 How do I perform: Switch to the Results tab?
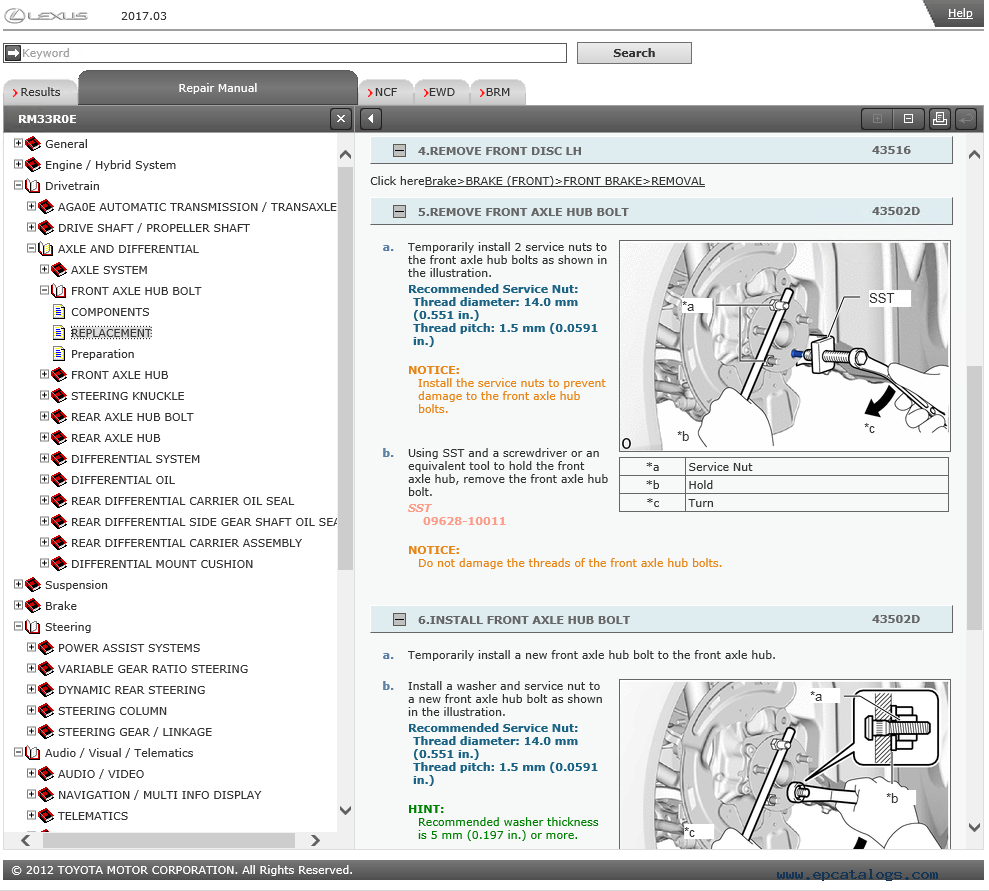point(40,92)
